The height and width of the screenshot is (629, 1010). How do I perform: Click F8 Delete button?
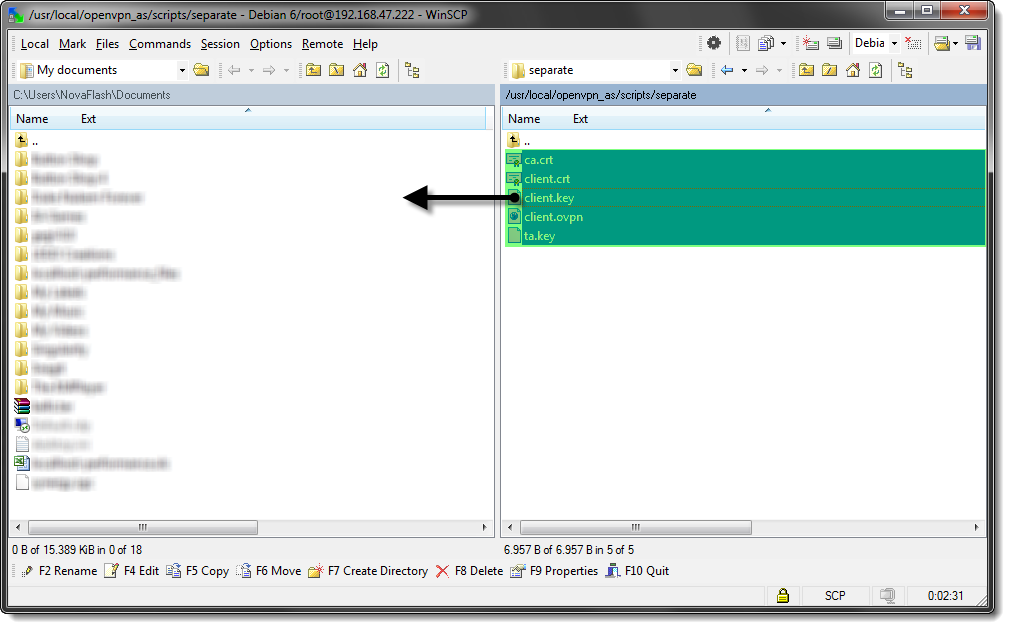tap(469, 571)
